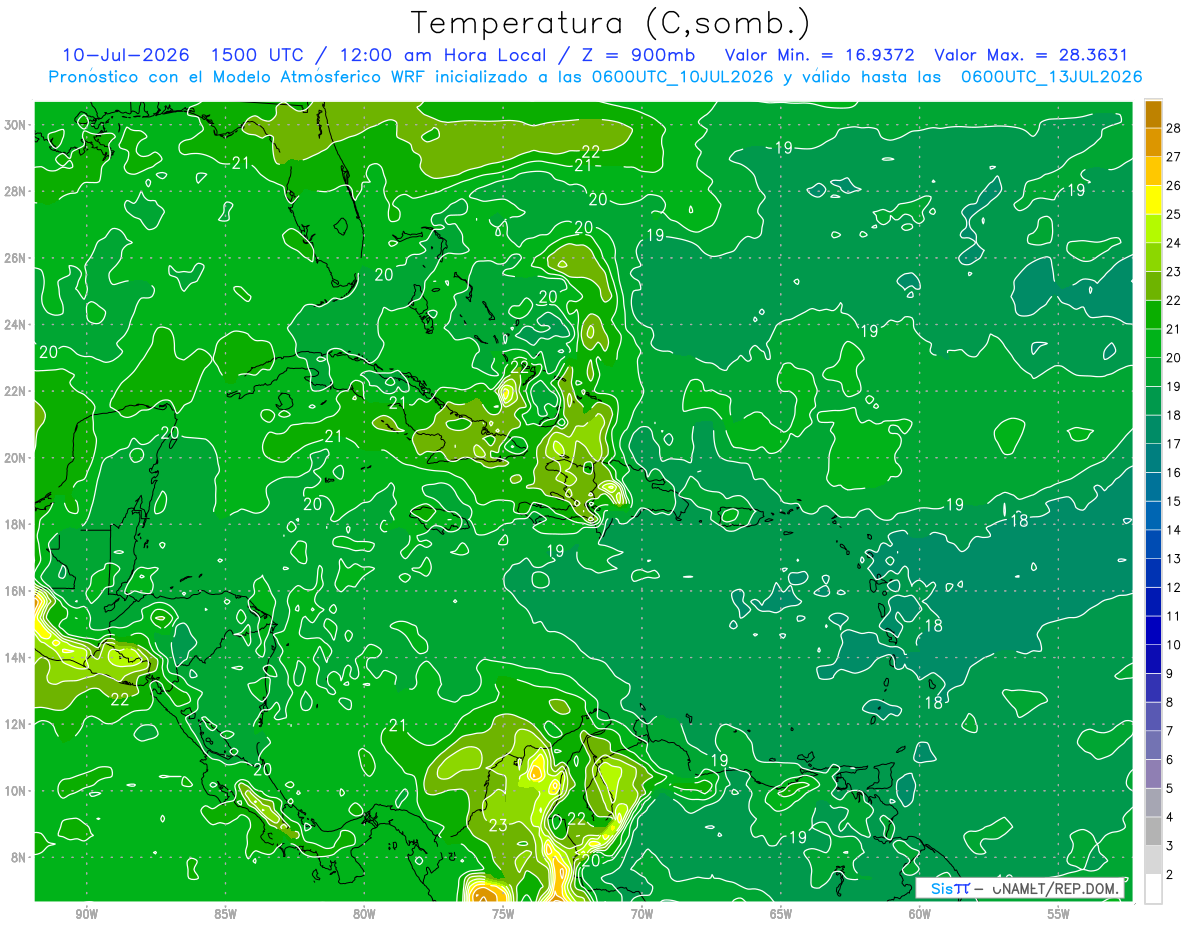The image size is (1200, 927).
Task: Select the date "10-Jul-2026" in header
Action: coord(124,55)
